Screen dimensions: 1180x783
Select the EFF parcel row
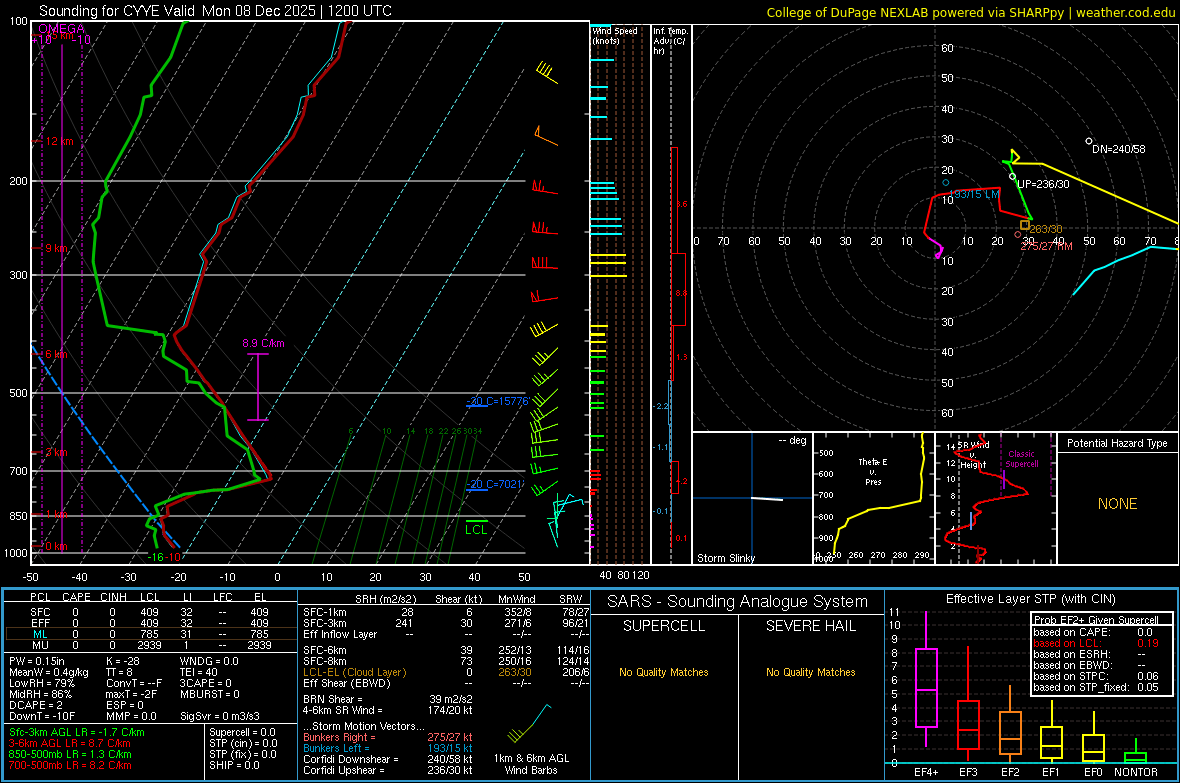[150, 623]
